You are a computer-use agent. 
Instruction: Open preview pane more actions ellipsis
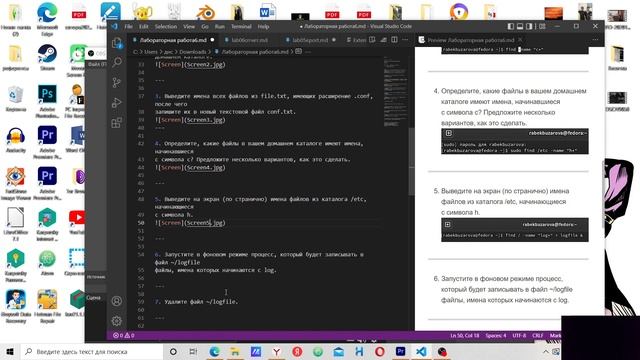595,40
